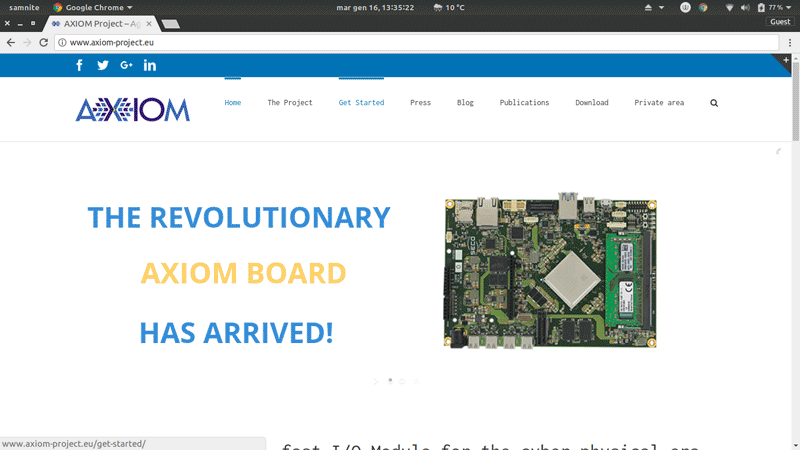Click the site search magnifier icon

pyautogui.click(x=714, y=103)
